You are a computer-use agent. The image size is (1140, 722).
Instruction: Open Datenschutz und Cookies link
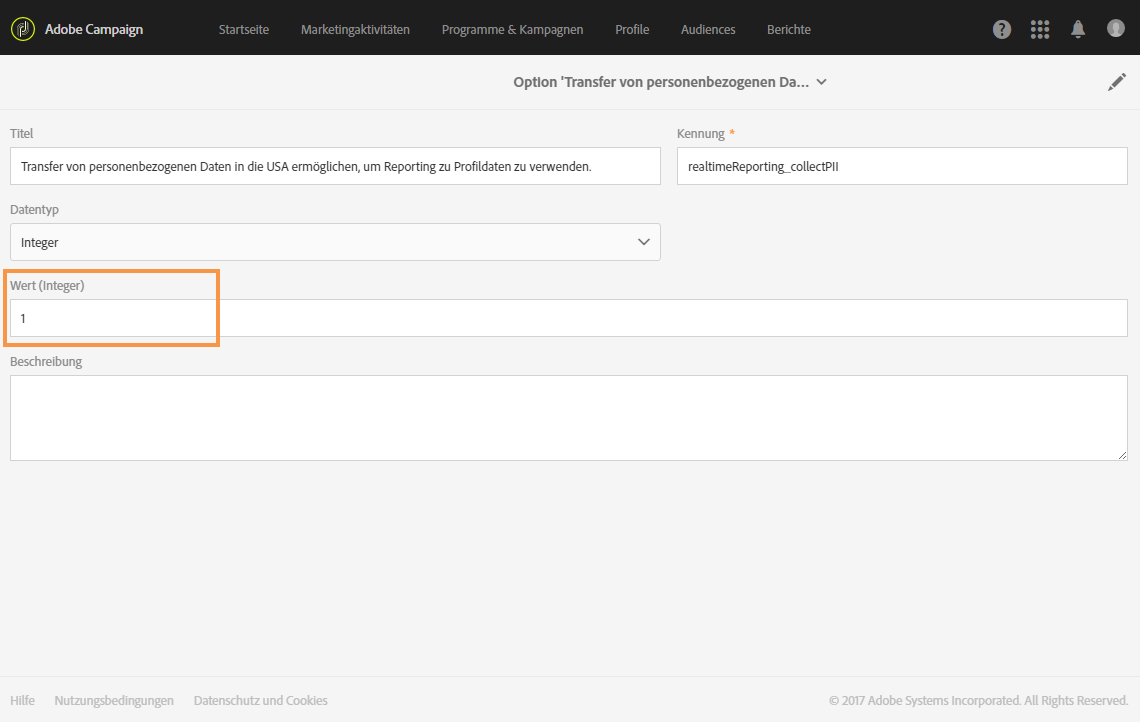click(260, 701)
